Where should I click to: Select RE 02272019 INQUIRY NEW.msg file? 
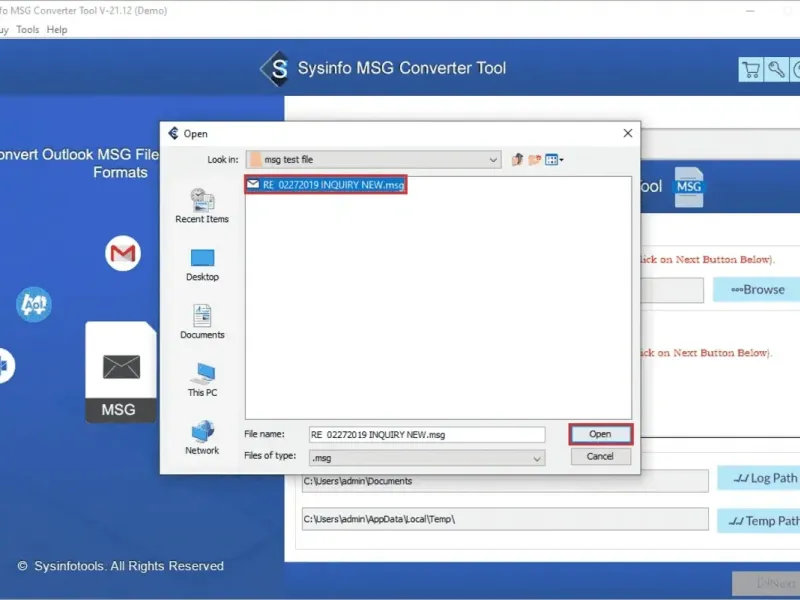point(326,185)
